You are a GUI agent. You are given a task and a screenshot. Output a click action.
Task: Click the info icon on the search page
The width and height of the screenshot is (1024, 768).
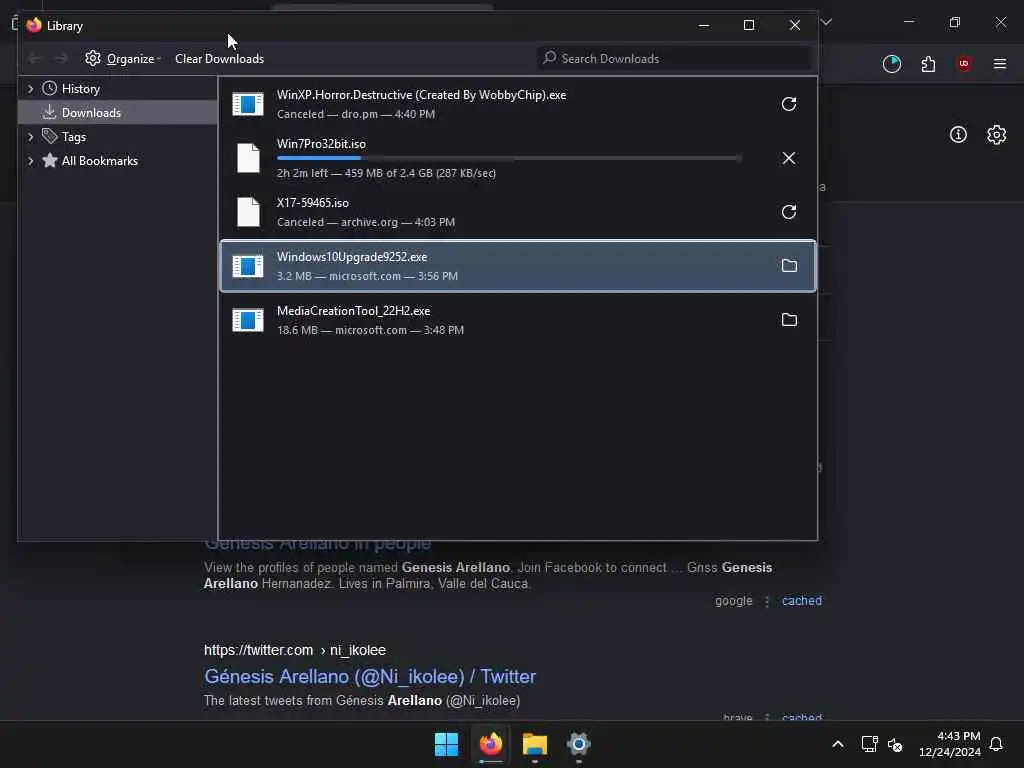click(958, 135)
